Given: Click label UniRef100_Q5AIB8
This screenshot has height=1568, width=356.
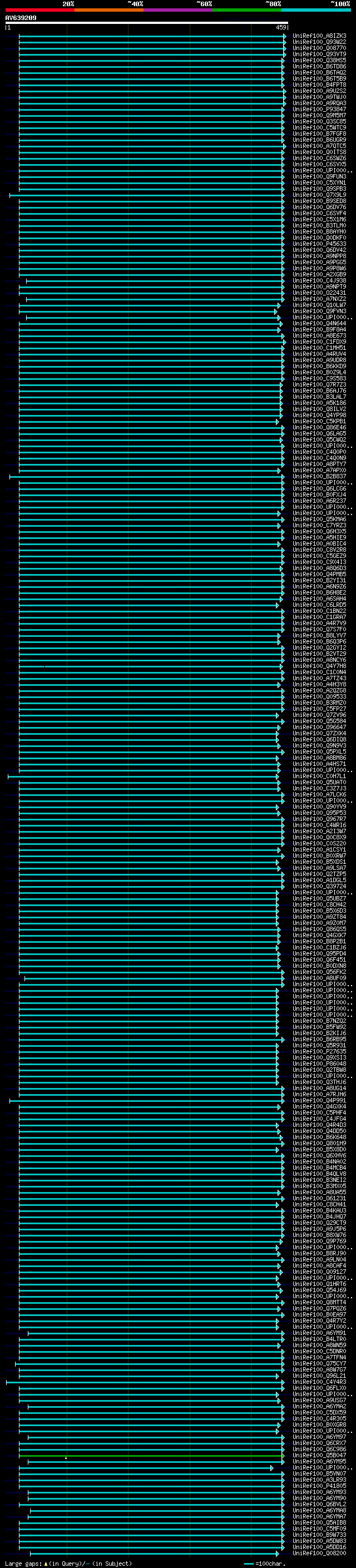Looking at the screenshot, I should 319,1523.
